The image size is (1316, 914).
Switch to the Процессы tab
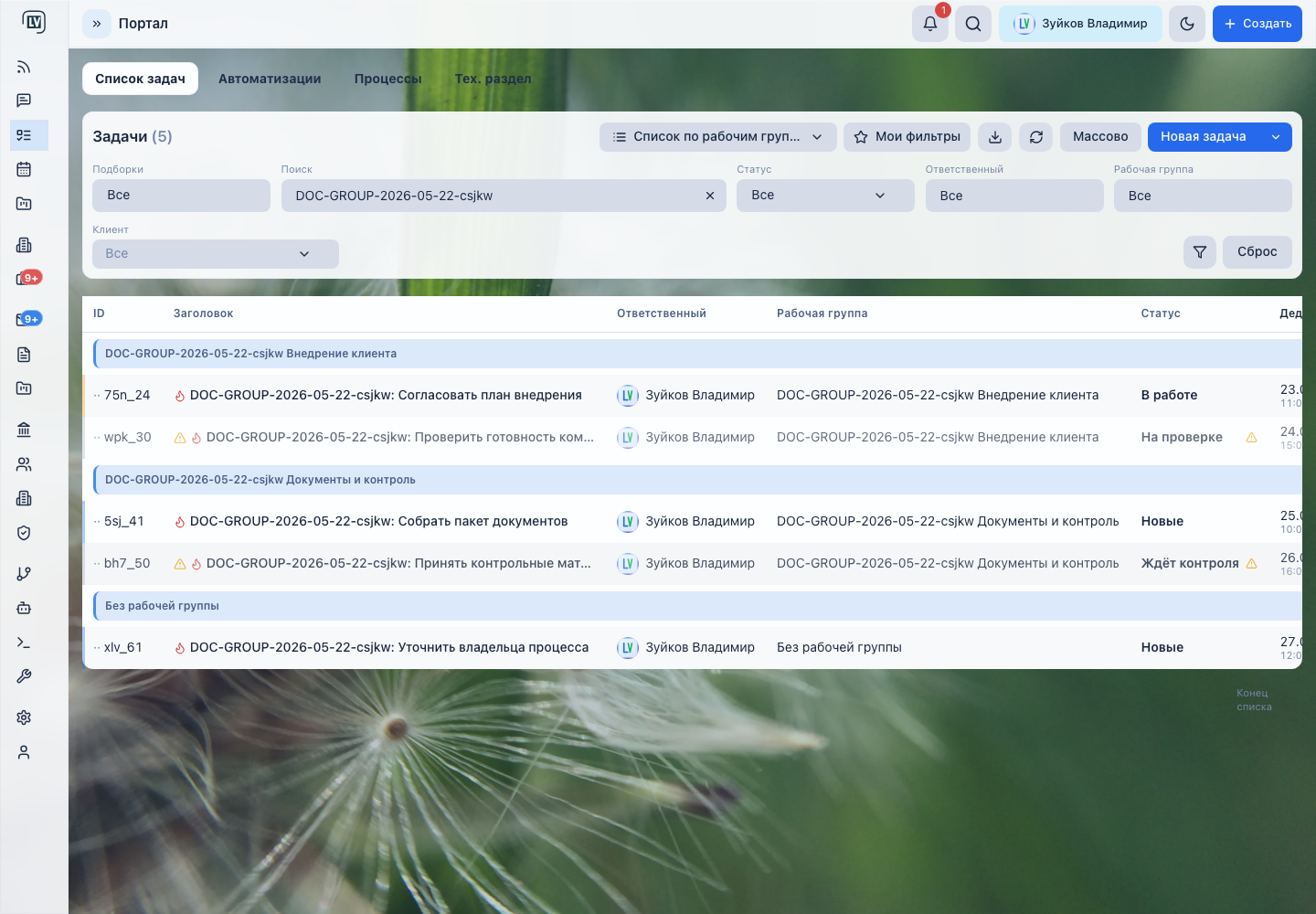(x=388, y=79)
